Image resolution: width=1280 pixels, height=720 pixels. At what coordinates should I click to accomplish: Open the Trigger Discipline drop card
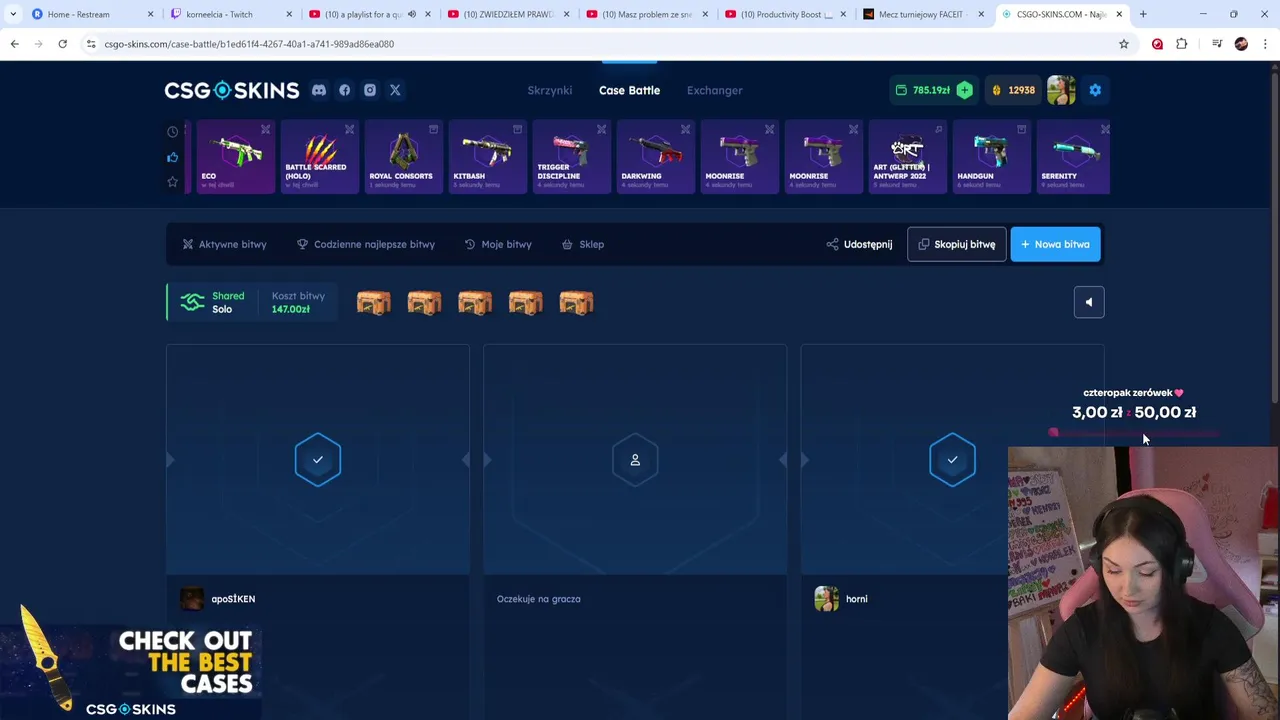coord(571,157)
